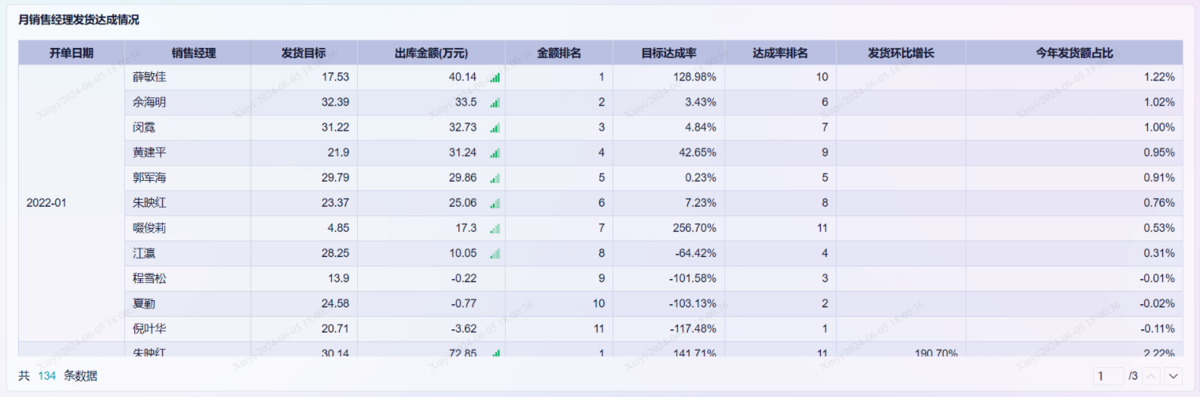Click the bar-chart icon beside 17.3
Image resolution: width=1200 pixels, height=397 pixels.
(494, 229)
